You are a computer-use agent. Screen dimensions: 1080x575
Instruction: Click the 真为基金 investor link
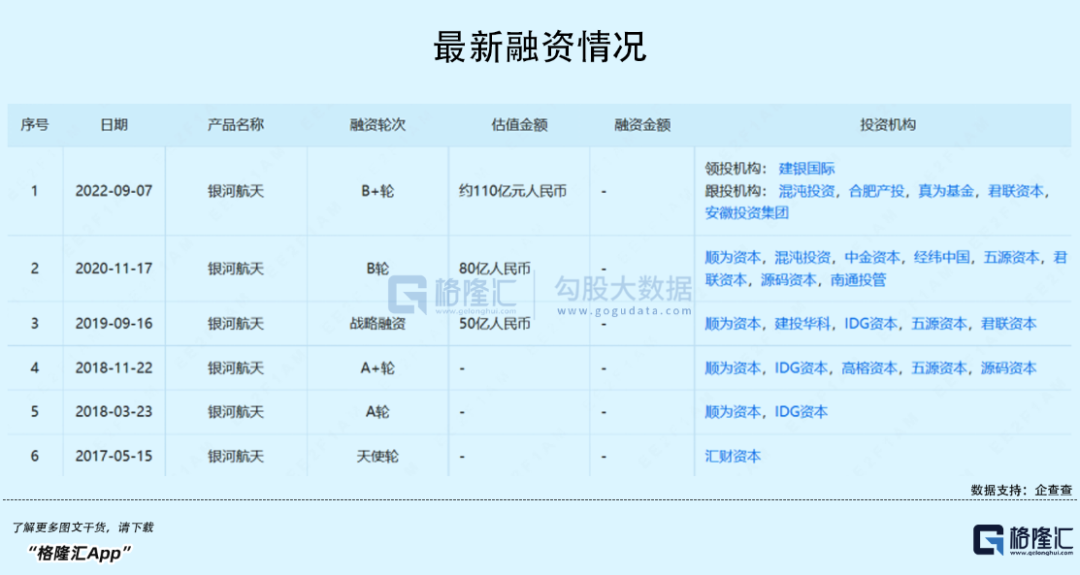click(946, 191)
